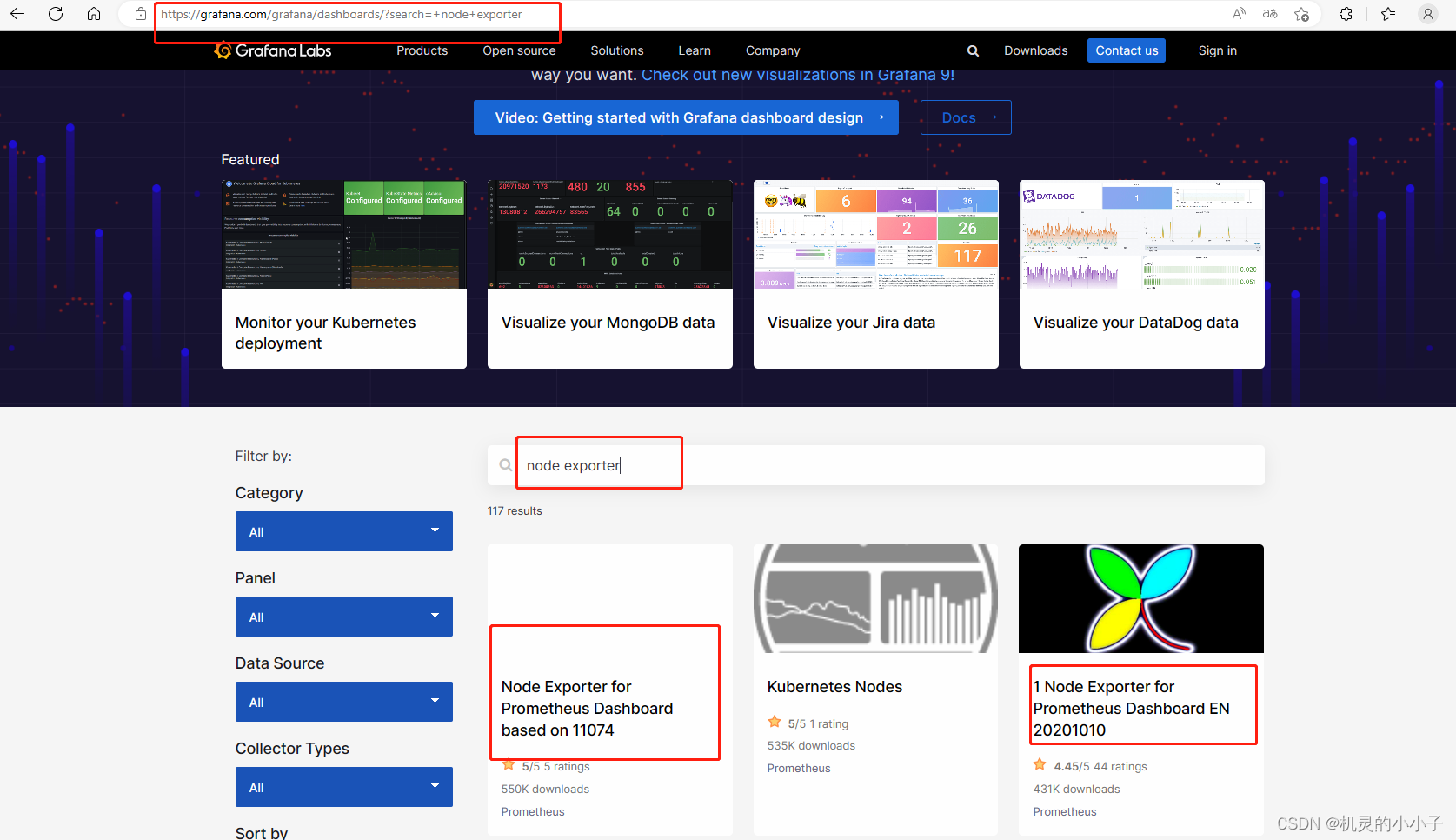Click the Contact us button
Screen dimensions: 1456x840
pyautogui.click(x=1127, y=50)
